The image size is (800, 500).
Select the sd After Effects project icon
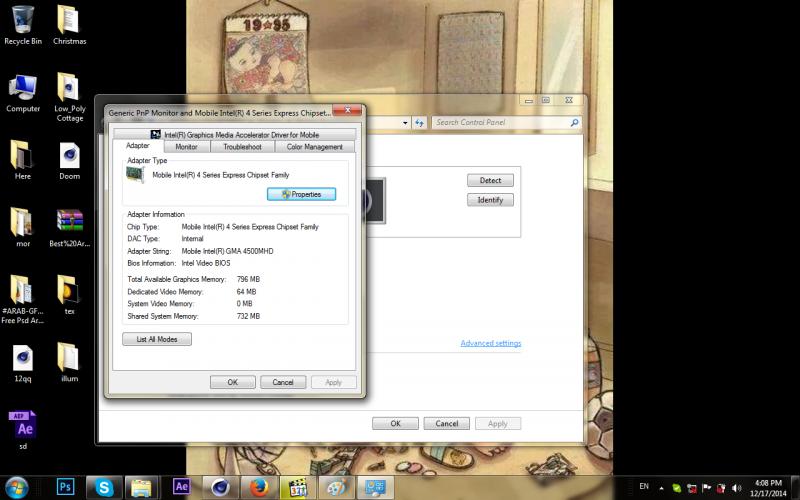tap(22, 430)
